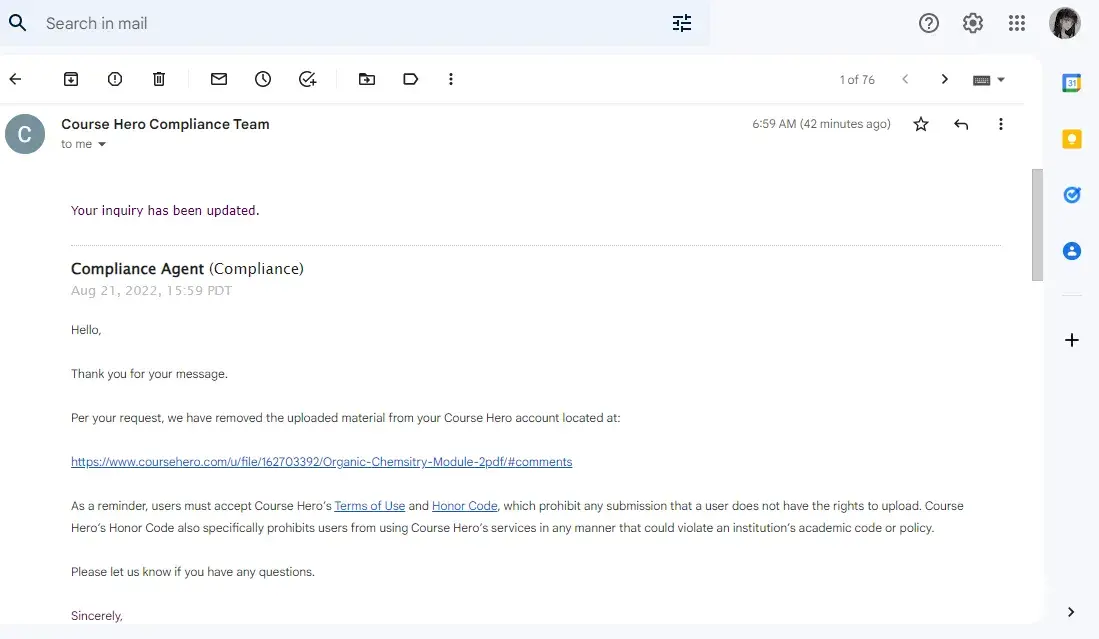Add this email to Tasks
The height and width of the screenshot is (639, 1099).
(308, 79)
